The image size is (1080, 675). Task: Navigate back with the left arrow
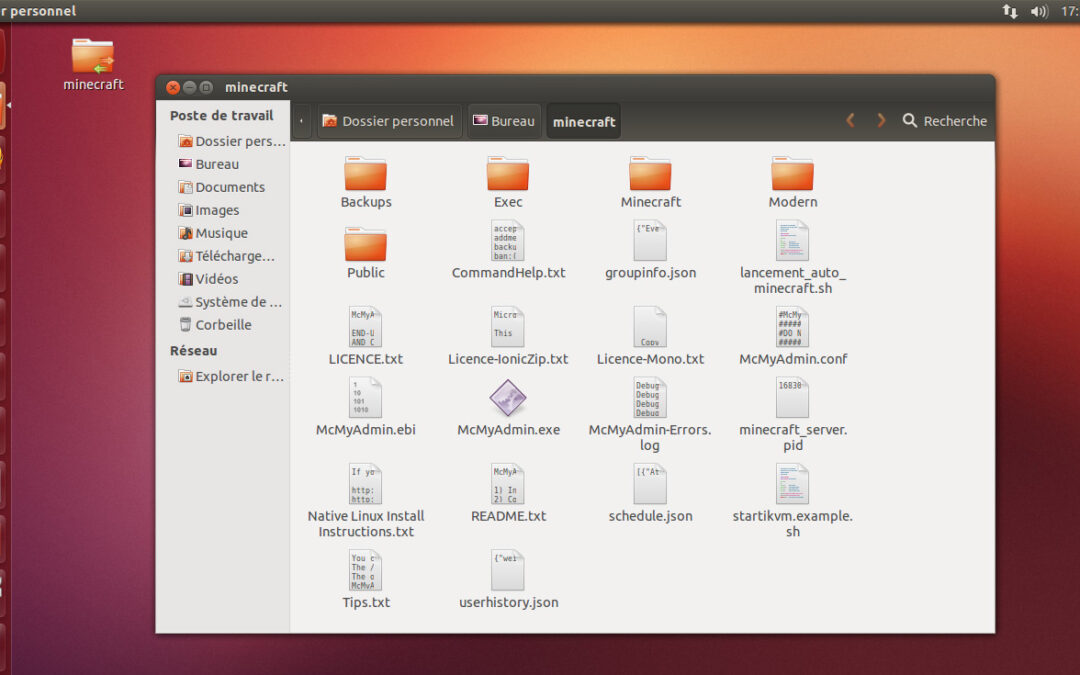tap(851, 121)
